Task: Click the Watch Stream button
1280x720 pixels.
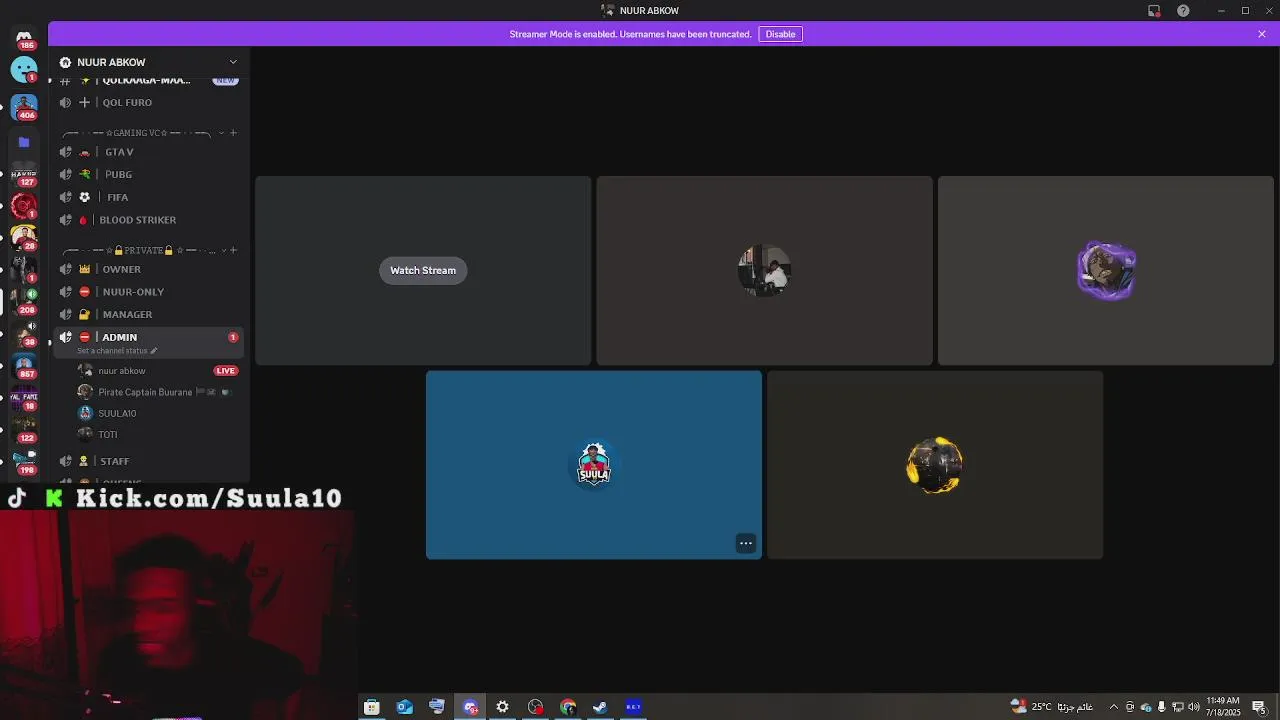Action: coord(423,270)
